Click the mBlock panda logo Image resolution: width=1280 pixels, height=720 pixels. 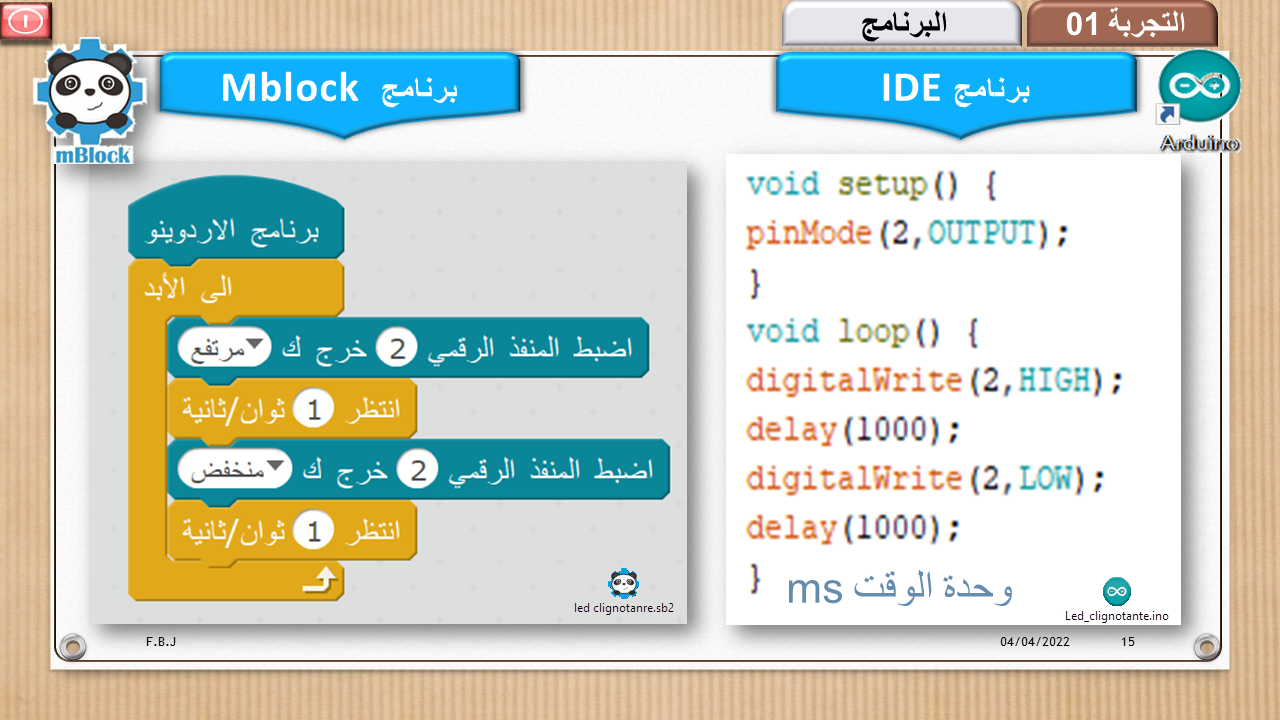90,102
